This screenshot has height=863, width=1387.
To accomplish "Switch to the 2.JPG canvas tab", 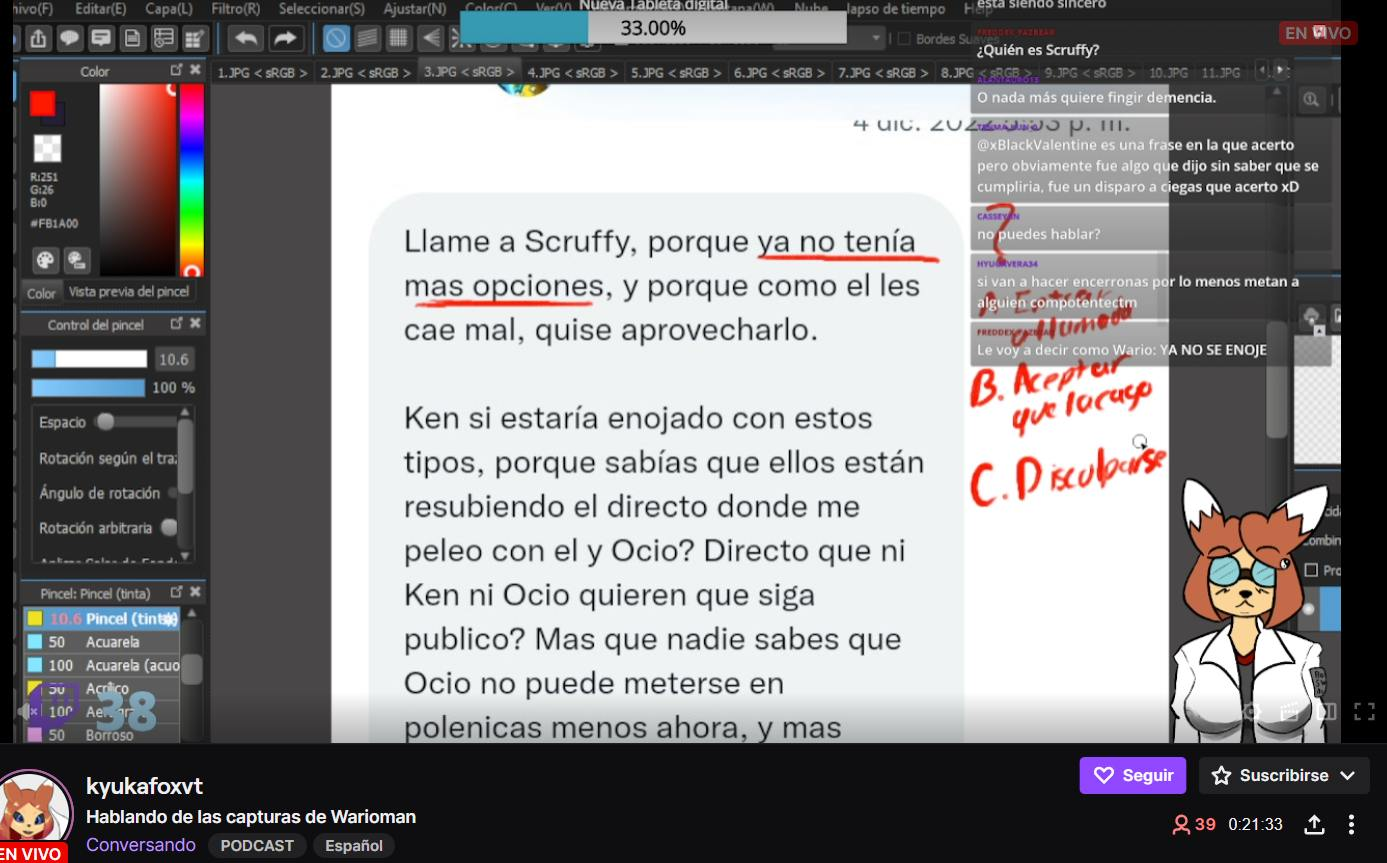I will pos(366,73).
